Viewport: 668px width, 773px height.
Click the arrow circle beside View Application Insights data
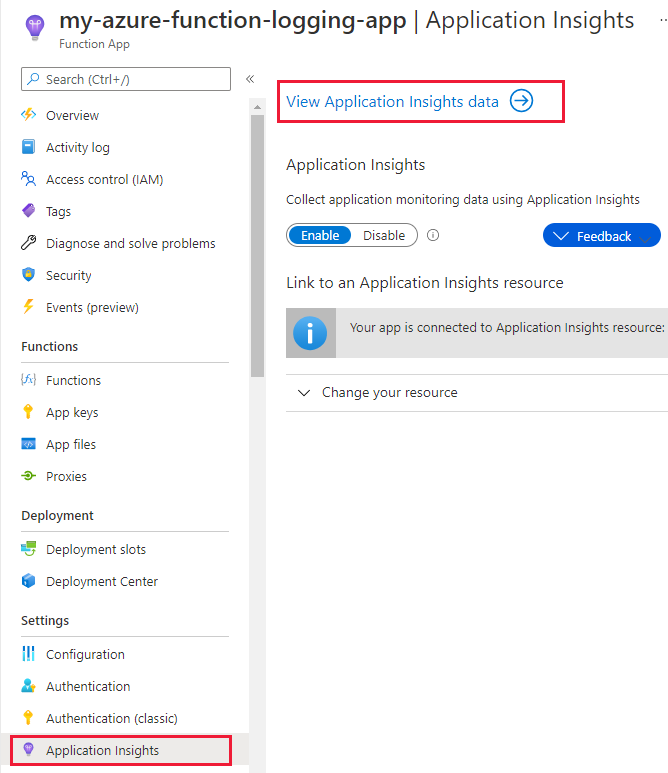tap(521, 101)
